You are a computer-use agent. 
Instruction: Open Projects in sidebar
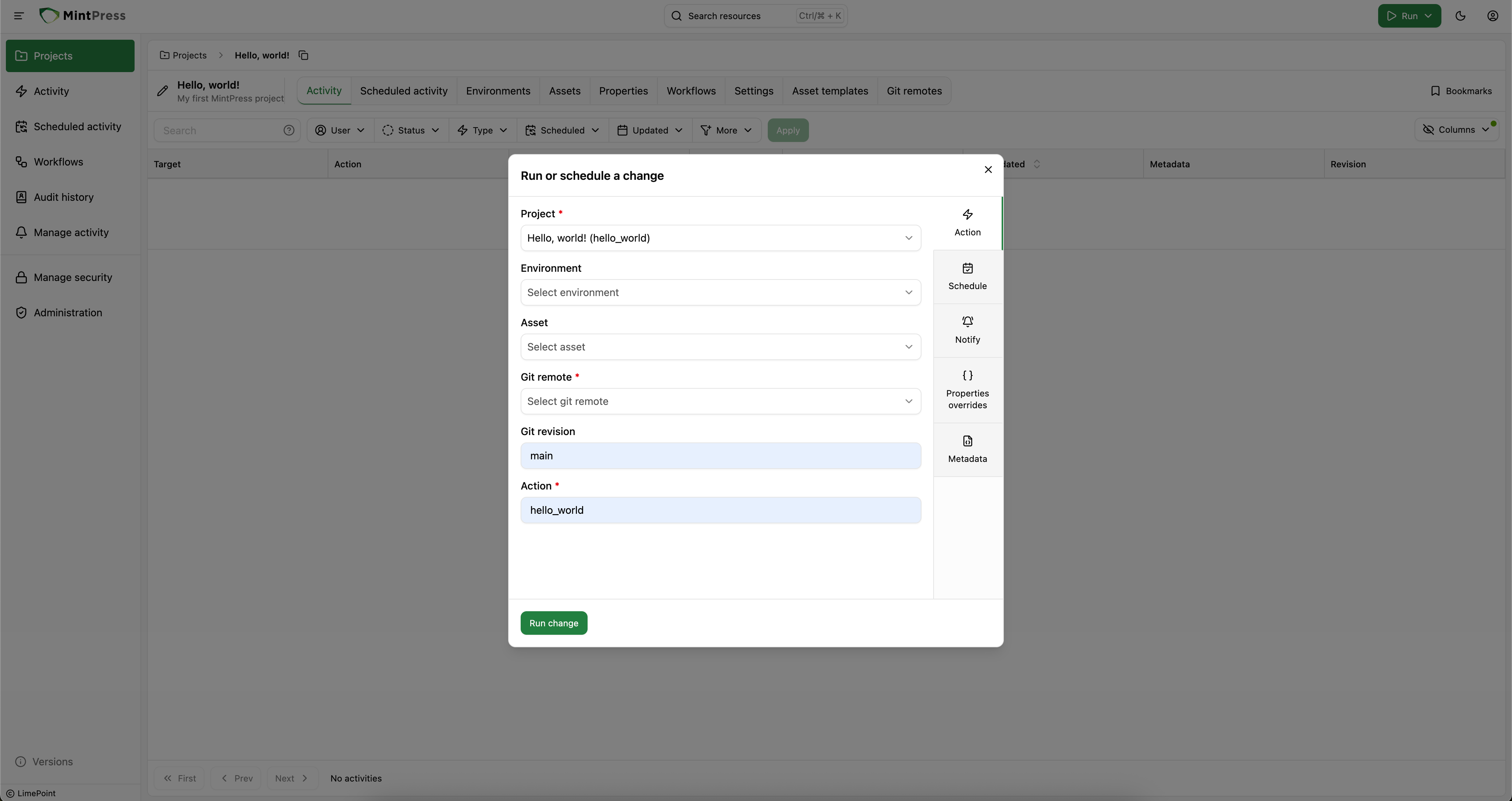(x=70, y=56)
